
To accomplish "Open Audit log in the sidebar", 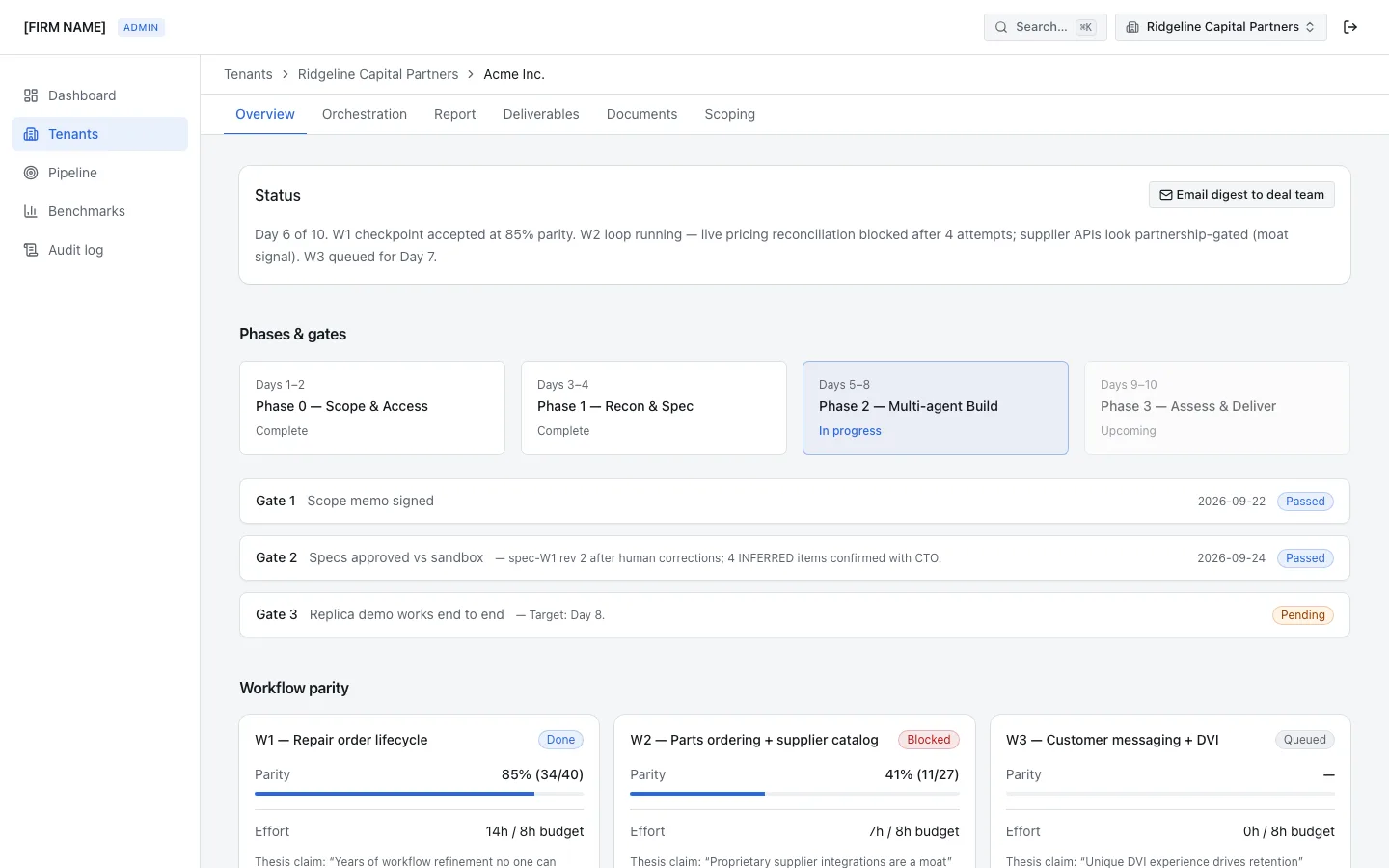I will click(99, 250).
